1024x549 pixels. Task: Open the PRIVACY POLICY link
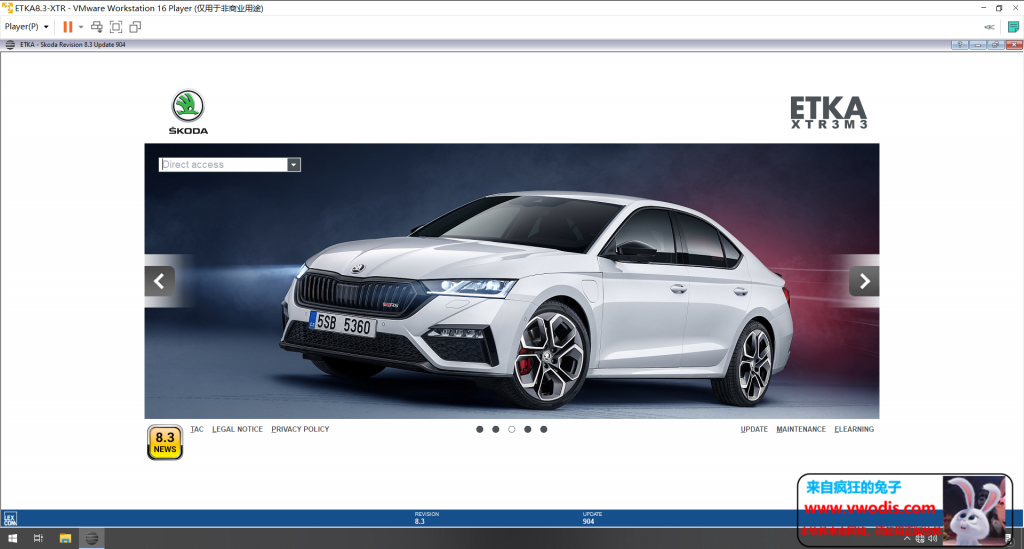pos(300,429)
